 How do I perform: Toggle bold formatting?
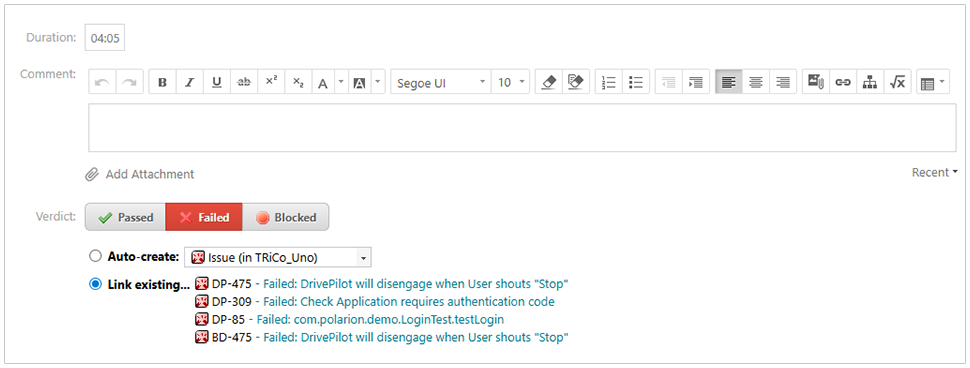162,82
